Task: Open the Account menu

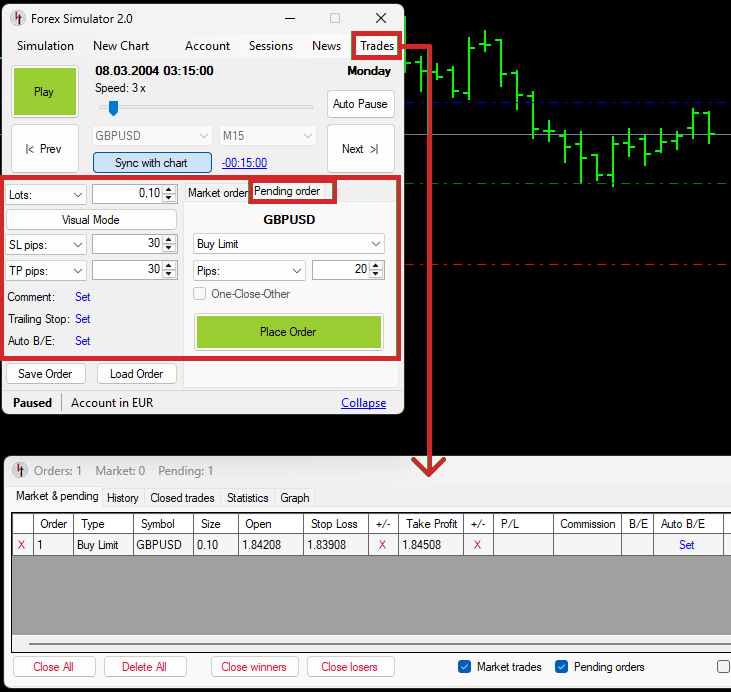Action: tap(207, 46)
